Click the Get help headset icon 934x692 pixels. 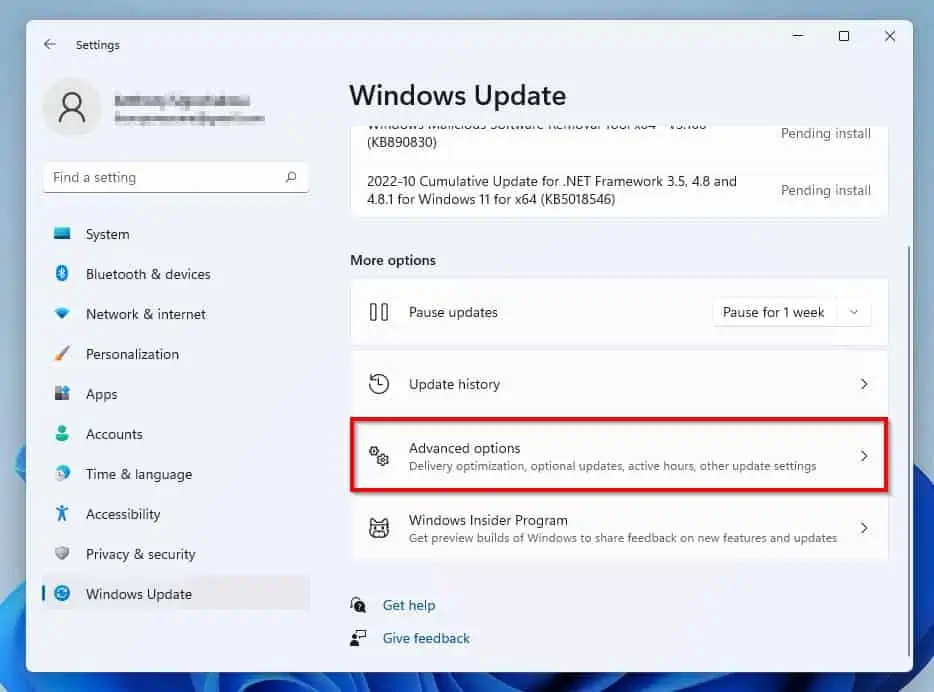(x=358, y=605)
